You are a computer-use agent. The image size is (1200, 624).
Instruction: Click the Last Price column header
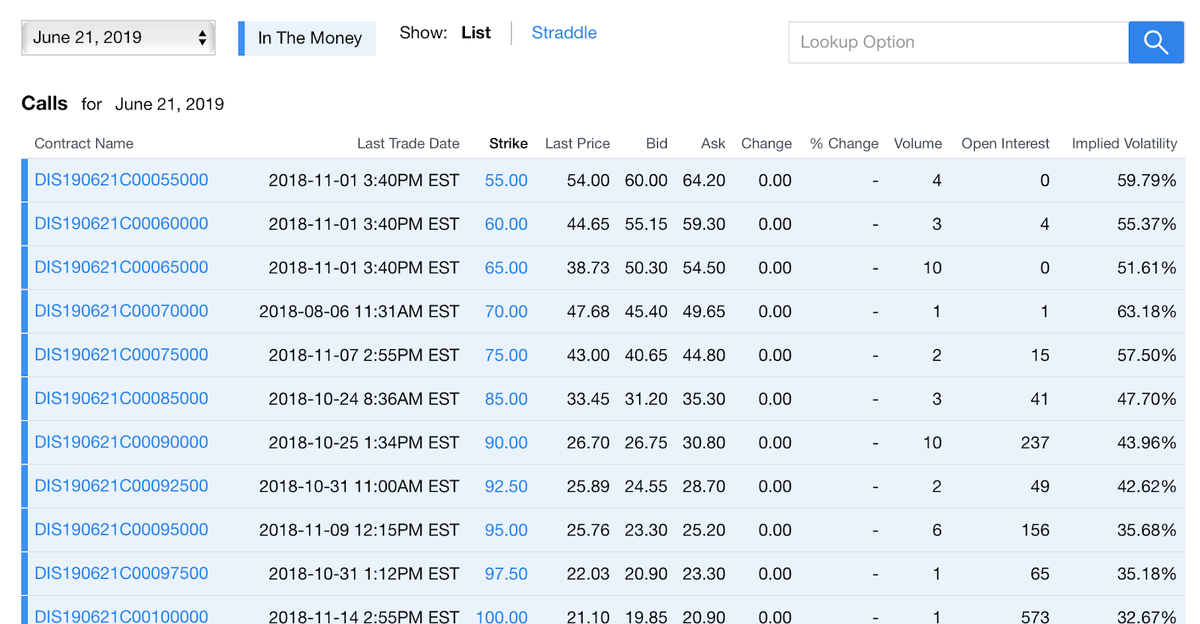577,143
